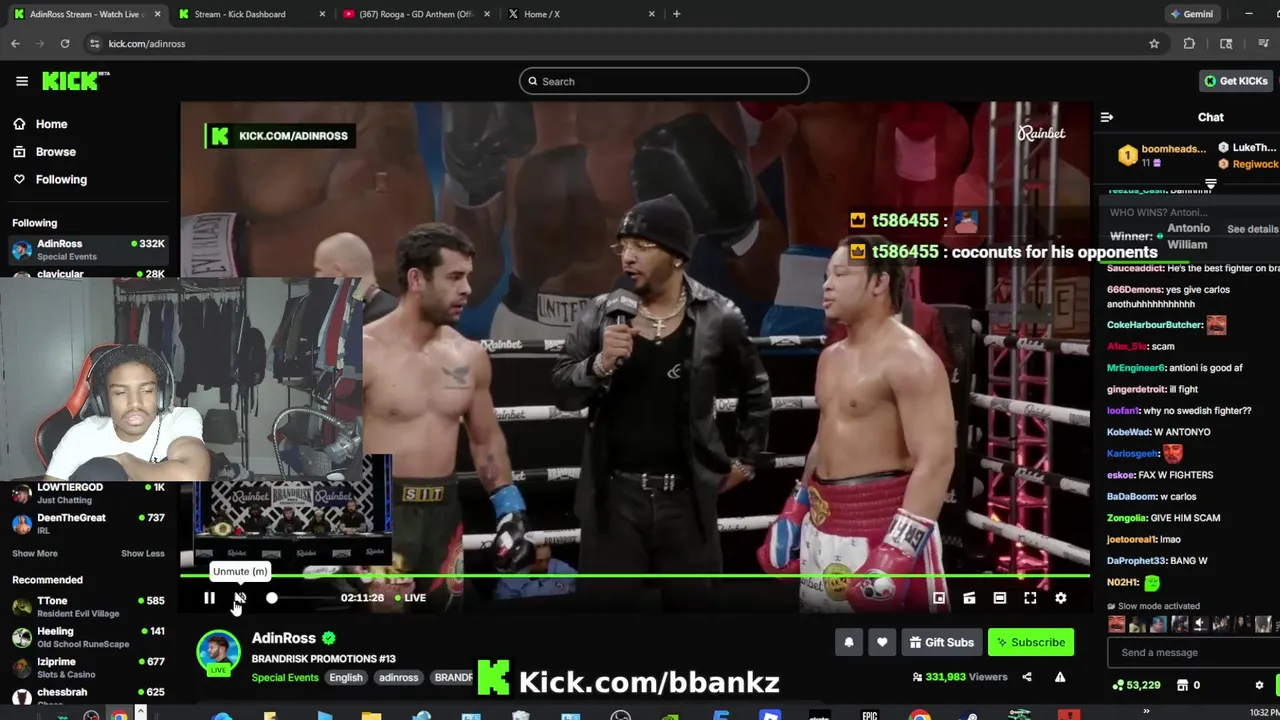Switch to Rooga - GD Anthem YouTube tab
The width and height of the screenshot is (1280, 720).
pos(415,14)
